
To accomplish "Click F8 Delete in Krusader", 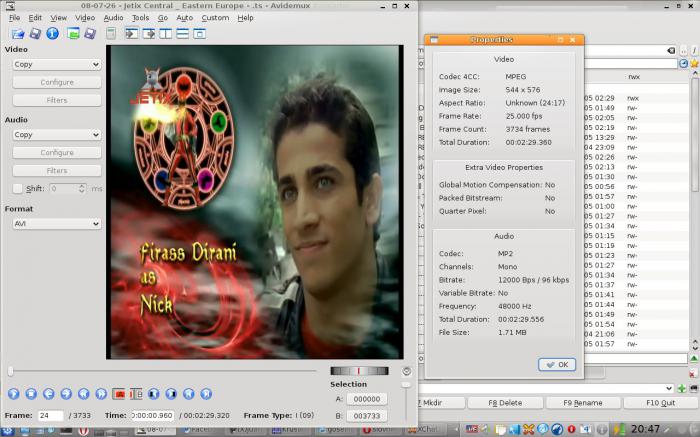I will coord(505,403).
